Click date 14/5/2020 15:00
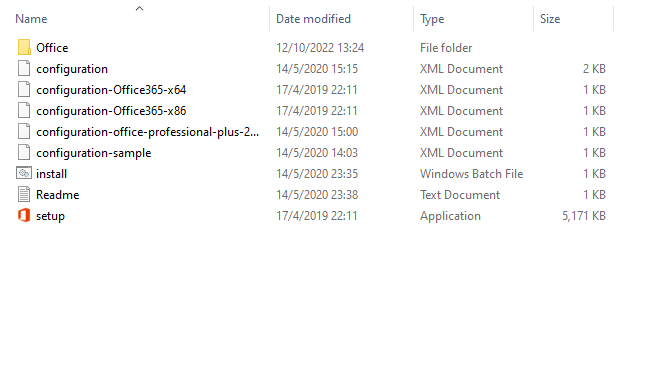The height and width of the screenshot is (381, 666). (317, 132)
